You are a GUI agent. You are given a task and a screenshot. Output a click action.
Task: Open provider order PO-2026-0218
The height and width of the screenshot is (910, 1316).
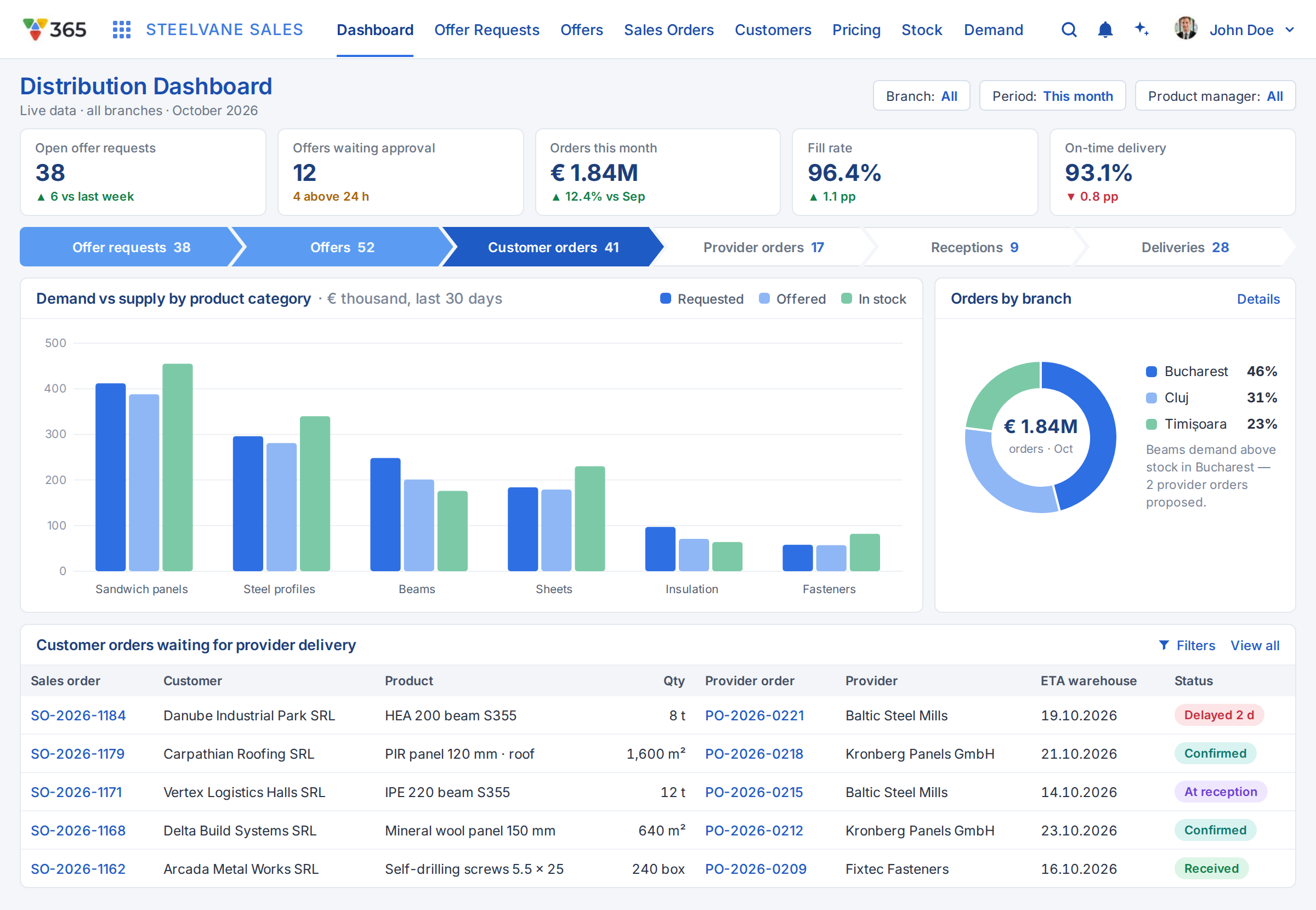tap(754, 753)
